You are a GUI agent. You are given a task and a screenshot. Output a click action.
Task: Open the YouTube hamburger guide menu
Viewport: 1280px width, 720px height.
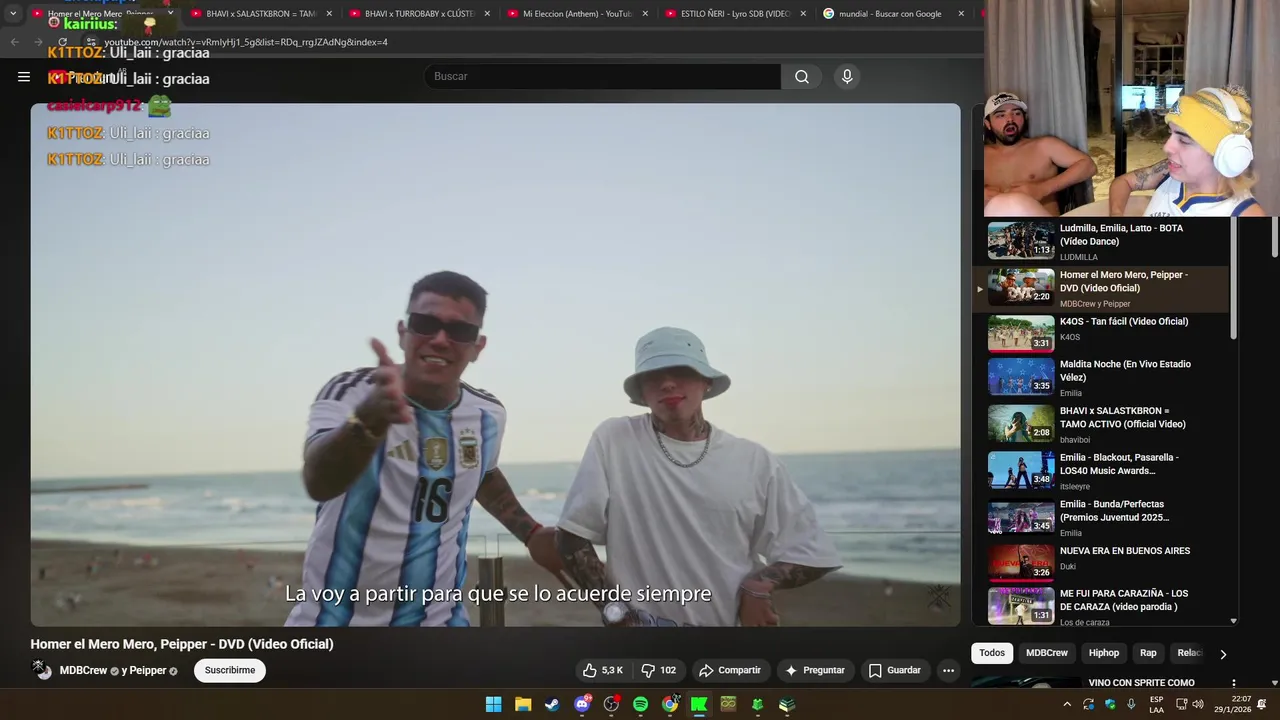click(24, 76)
